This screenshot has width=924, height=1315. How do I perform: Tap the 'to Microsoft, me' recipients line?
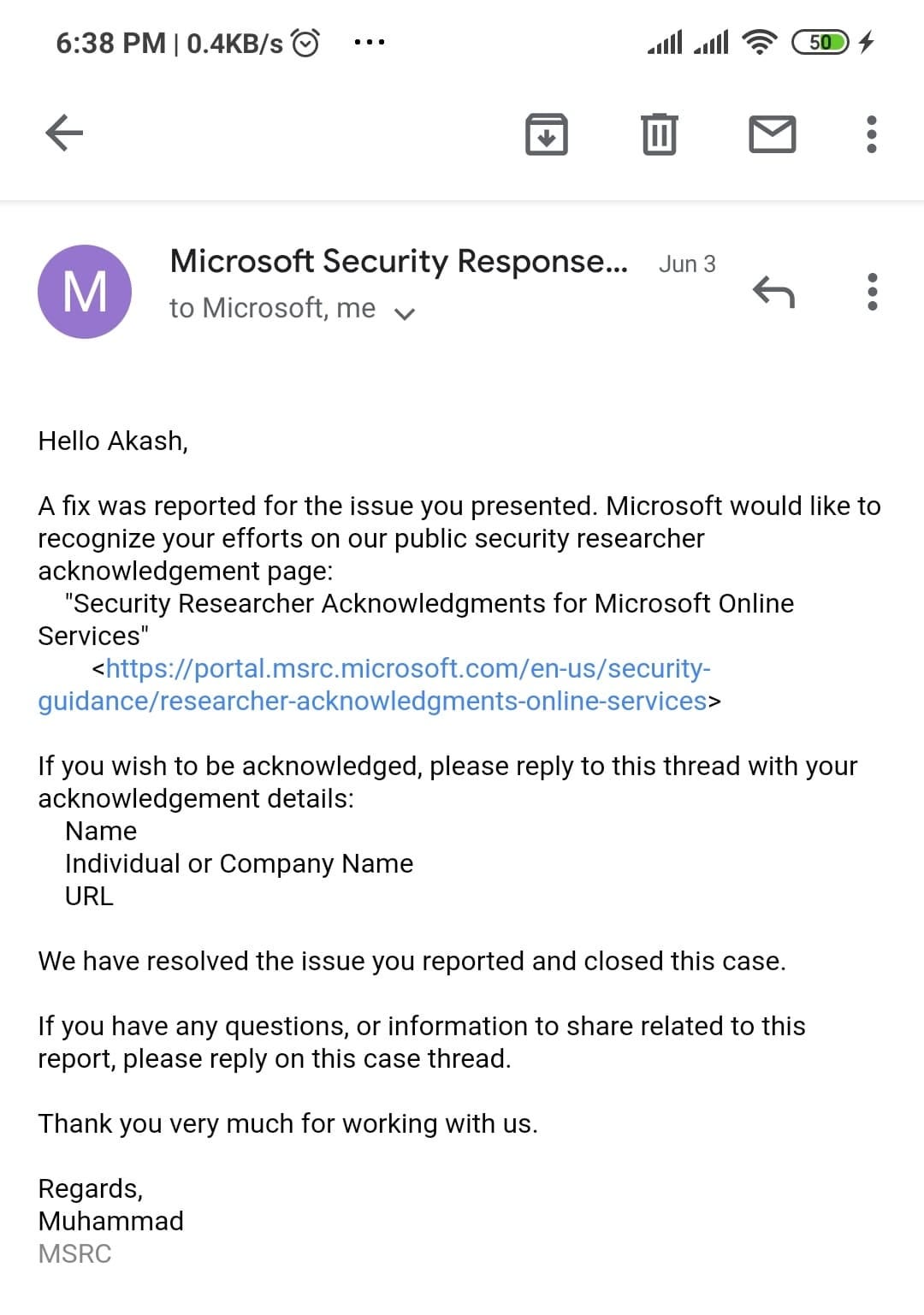tap(272, 308)
